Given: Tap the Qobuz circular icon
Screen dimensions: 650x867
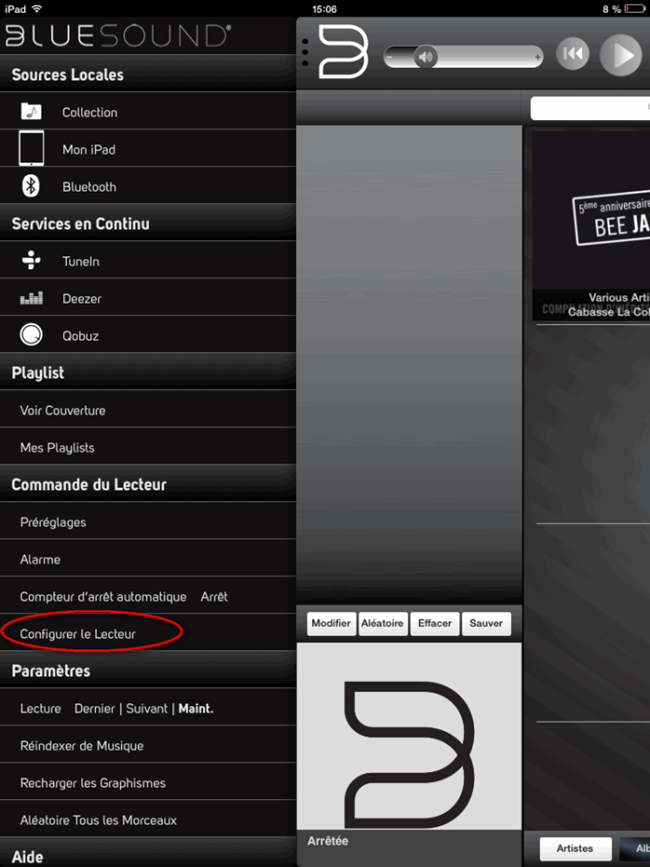Looking at the screenshot, I should tap(31, 335).
